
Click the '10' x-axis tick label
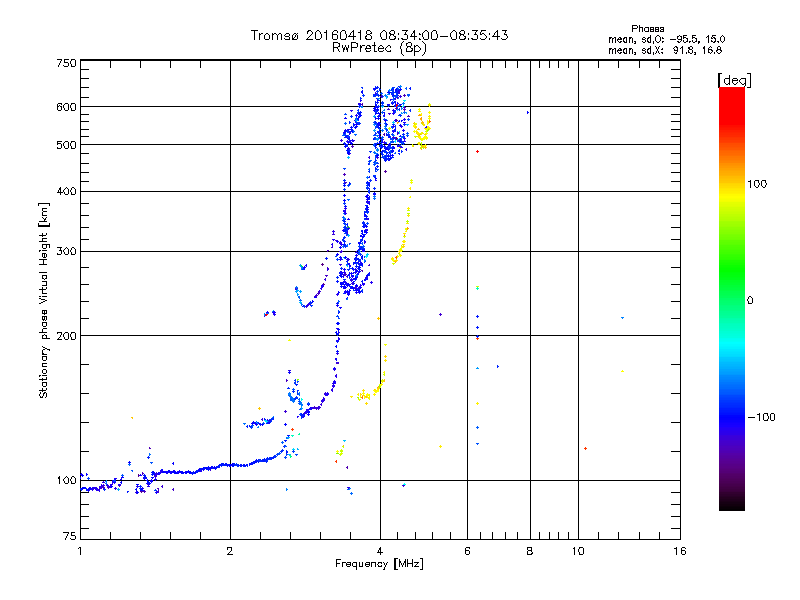pyautogui.click(x=578, y=551)
